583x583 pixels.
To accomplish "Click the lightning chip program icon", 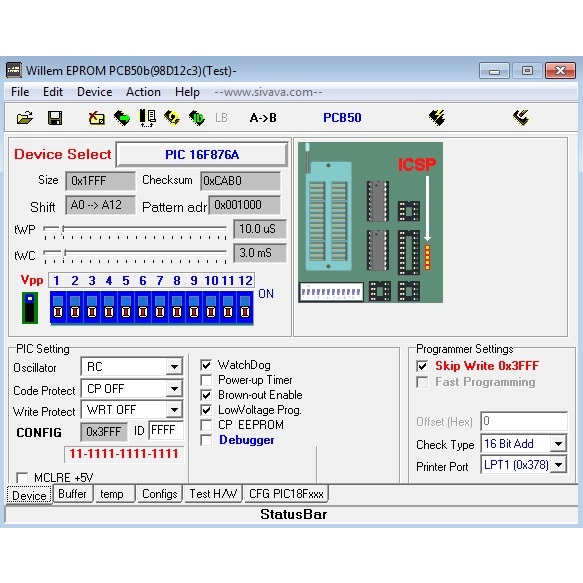I will pyautogui.click(x=437, y=118).
